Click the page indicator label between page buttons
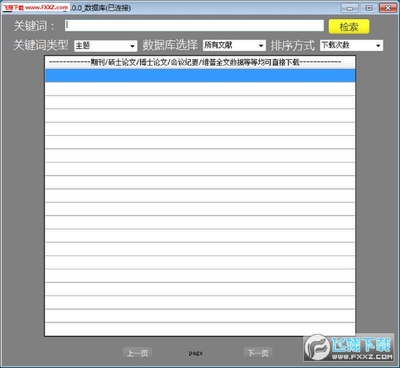Viewport: 400px width, 368px height. (195, 353)
